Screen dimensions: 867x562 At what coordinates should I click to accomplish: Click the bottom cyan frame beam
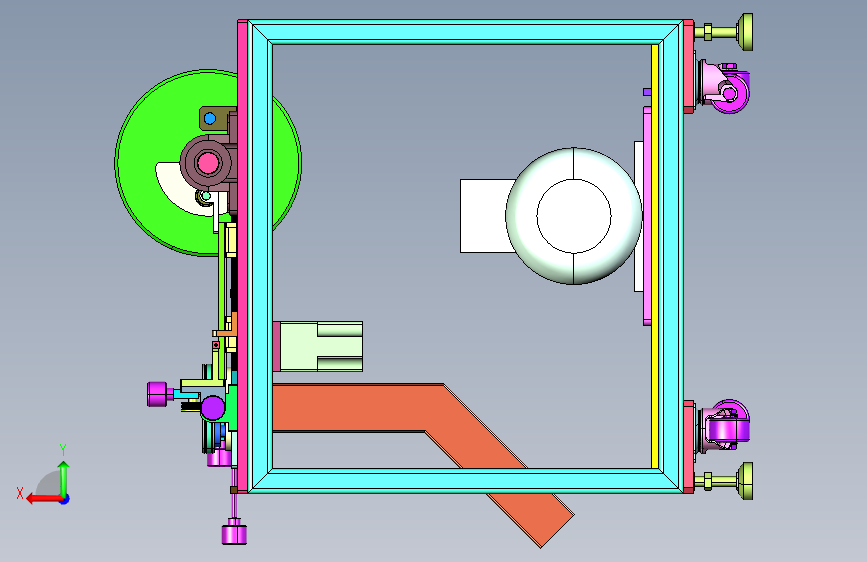pos(466,481)
